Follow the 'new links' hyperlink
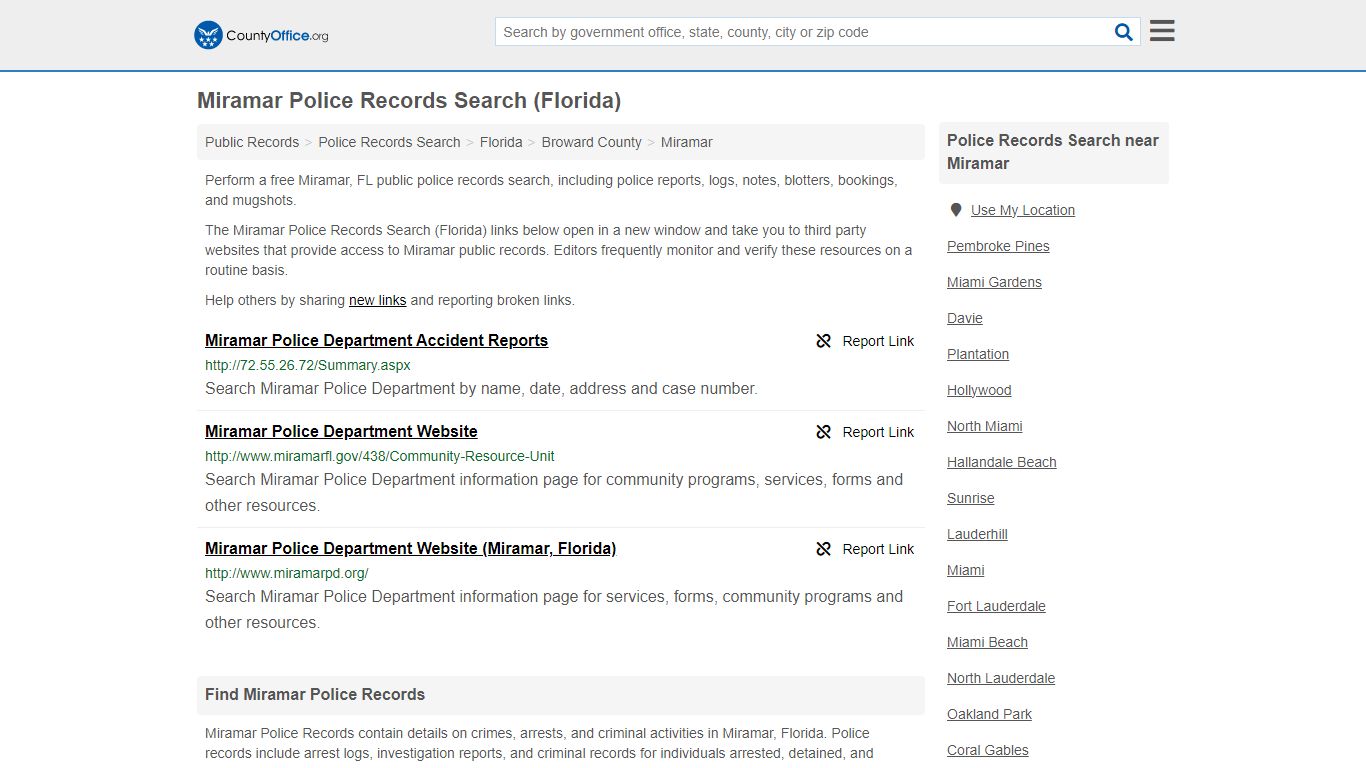 point(377,300)
